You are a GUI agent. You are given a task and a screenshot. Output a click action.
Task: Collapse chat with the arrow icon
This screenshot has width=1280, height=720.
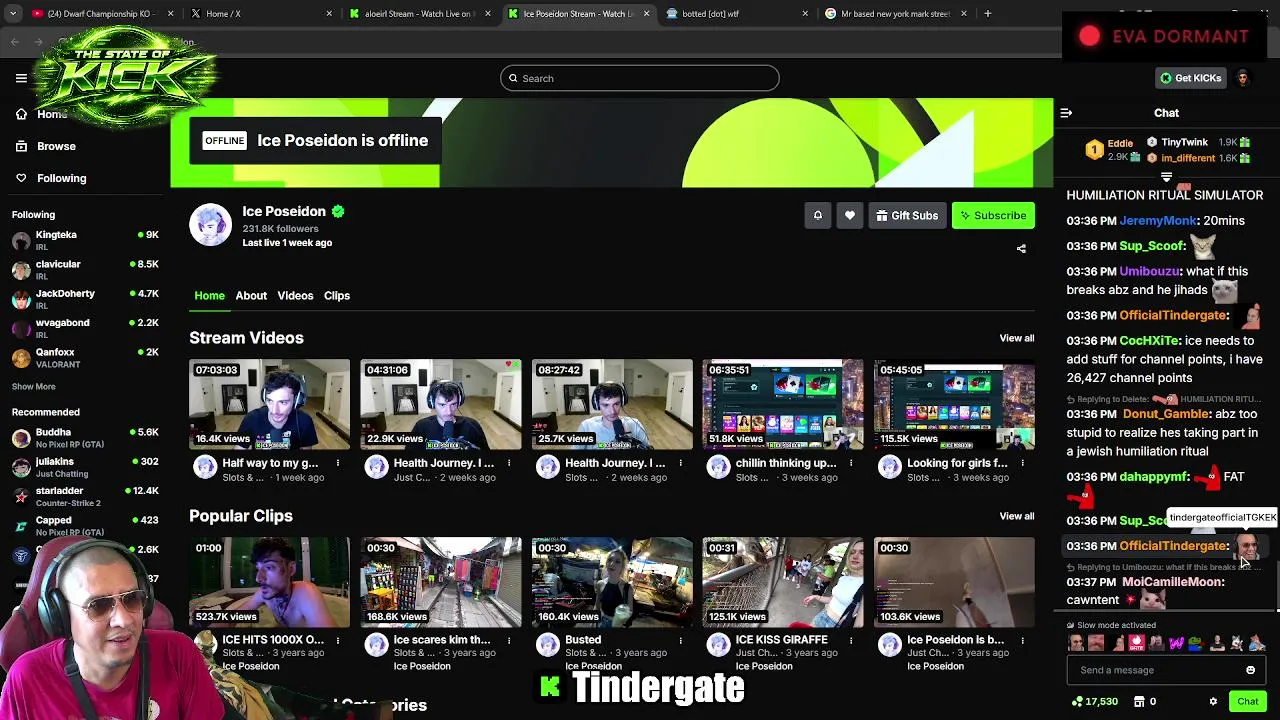pos(1066,113)
